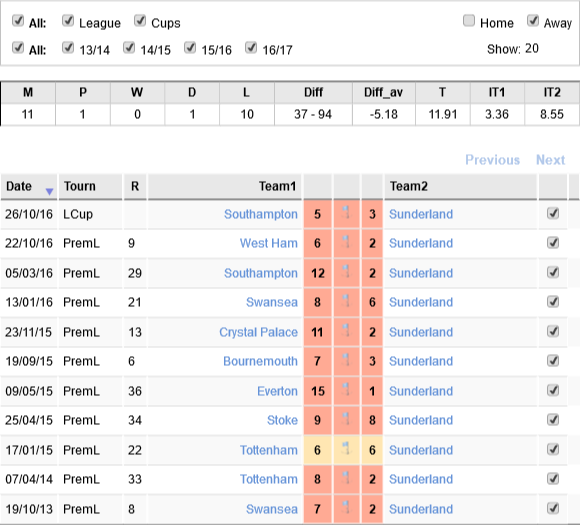Viewport: 580px width, 525px height.
Task: Sort by Team1 column header
Action: (x=277, y=186)
